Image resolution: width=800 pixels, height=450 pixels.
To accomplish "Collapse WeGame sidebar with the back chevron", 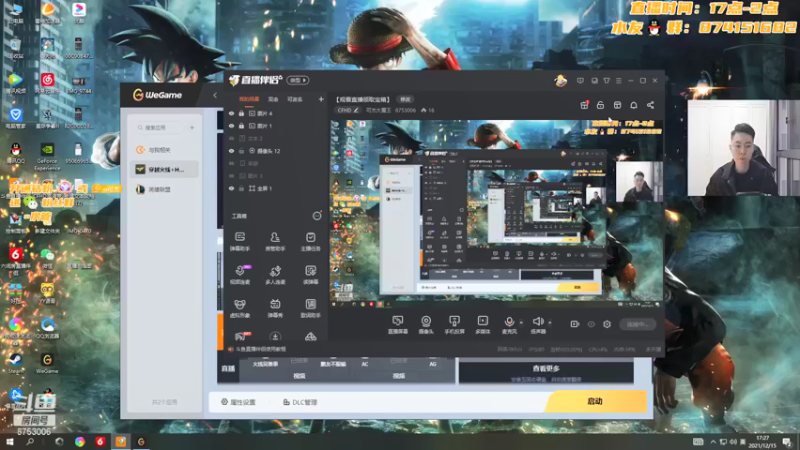I will coord(215,95).
